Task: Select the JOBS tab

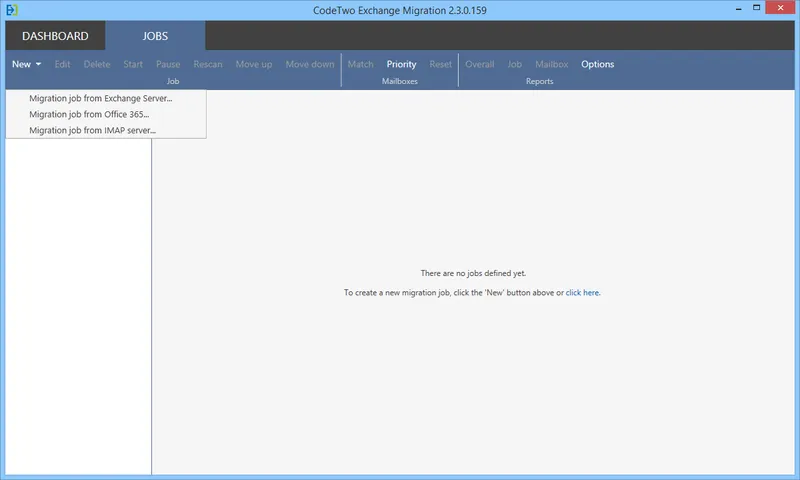Action: (155, 36)
